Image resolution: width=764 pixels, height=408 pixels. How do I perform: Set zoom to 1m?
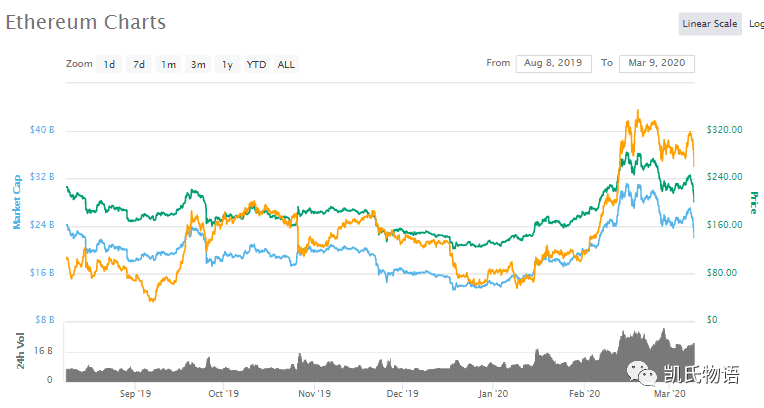(x=169, y=64)
